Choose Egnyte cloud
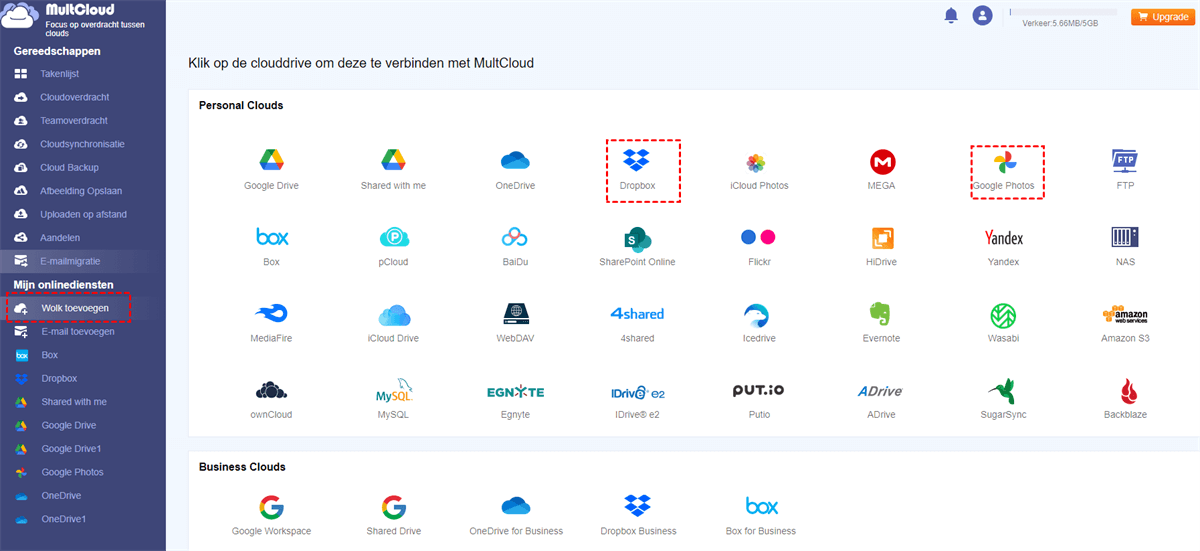Screen dimensions: 1200x551 coord(516,391)
